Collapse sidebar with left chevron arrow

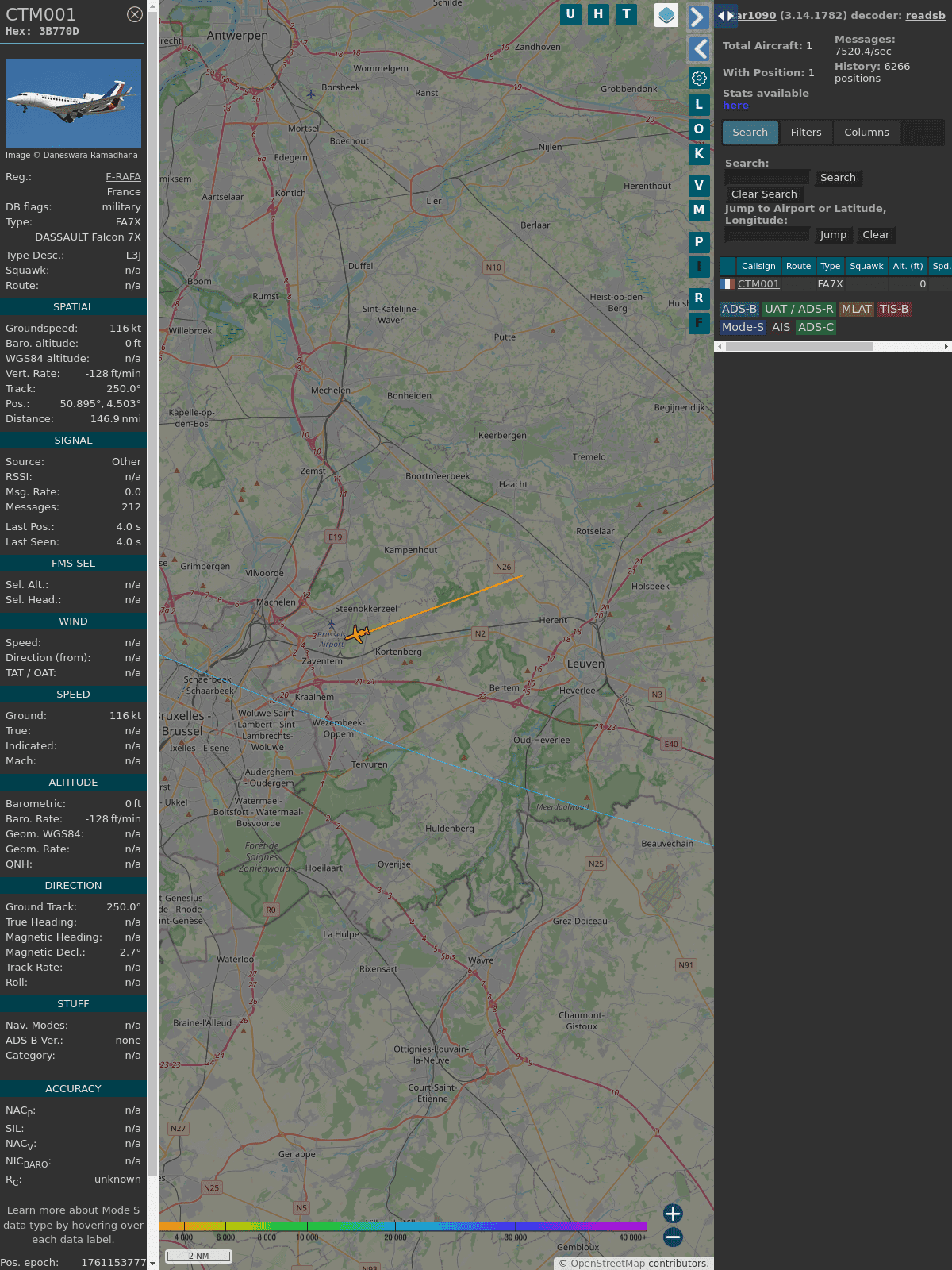pyautogui.click(x=698, y=49)
